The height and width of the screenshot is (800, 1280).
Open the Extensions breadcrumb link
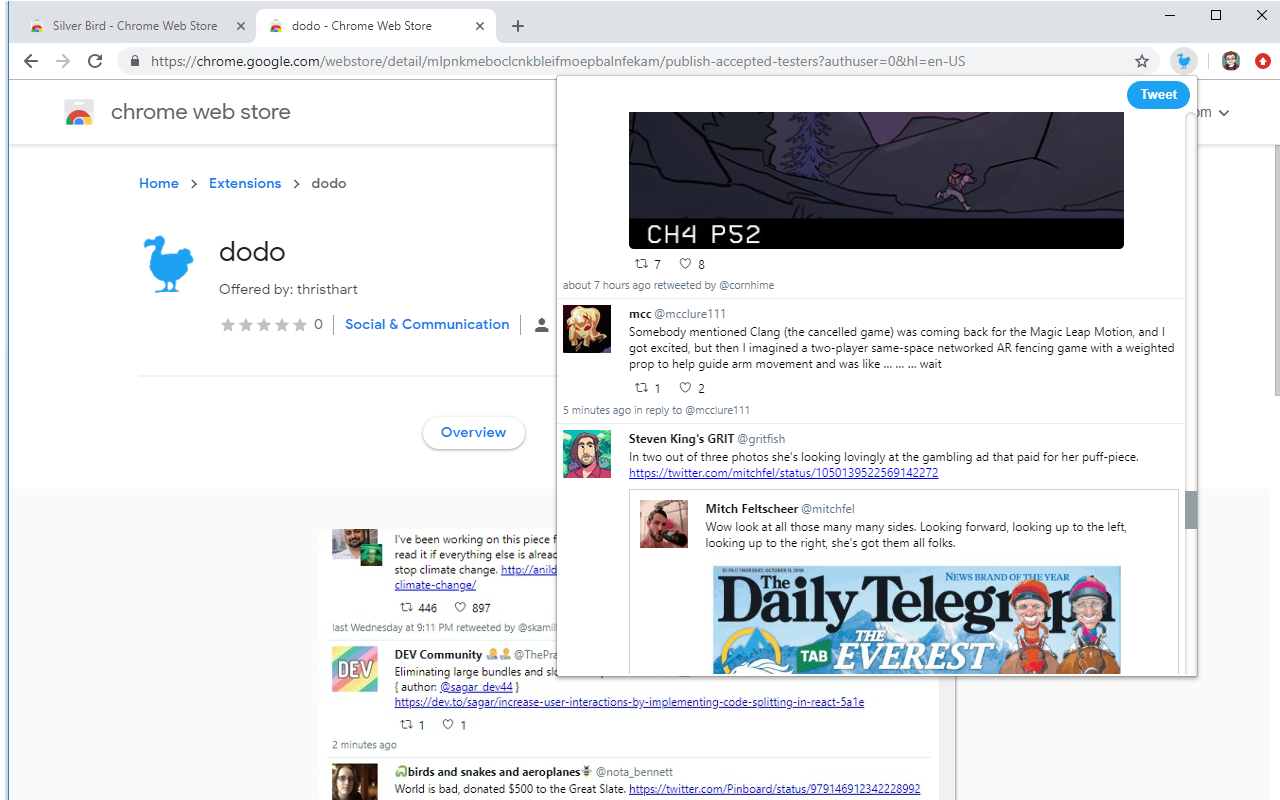coord(245,183)
